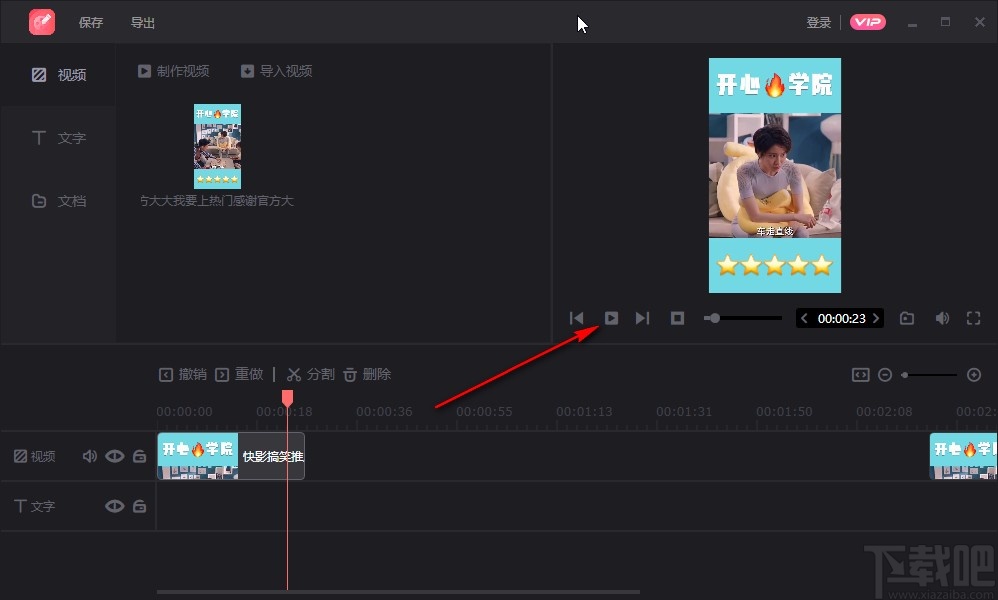This screenshot has width=998, height=600.
Task: Zoom in timeline with plus icon
Action: [x=974, y=375]
